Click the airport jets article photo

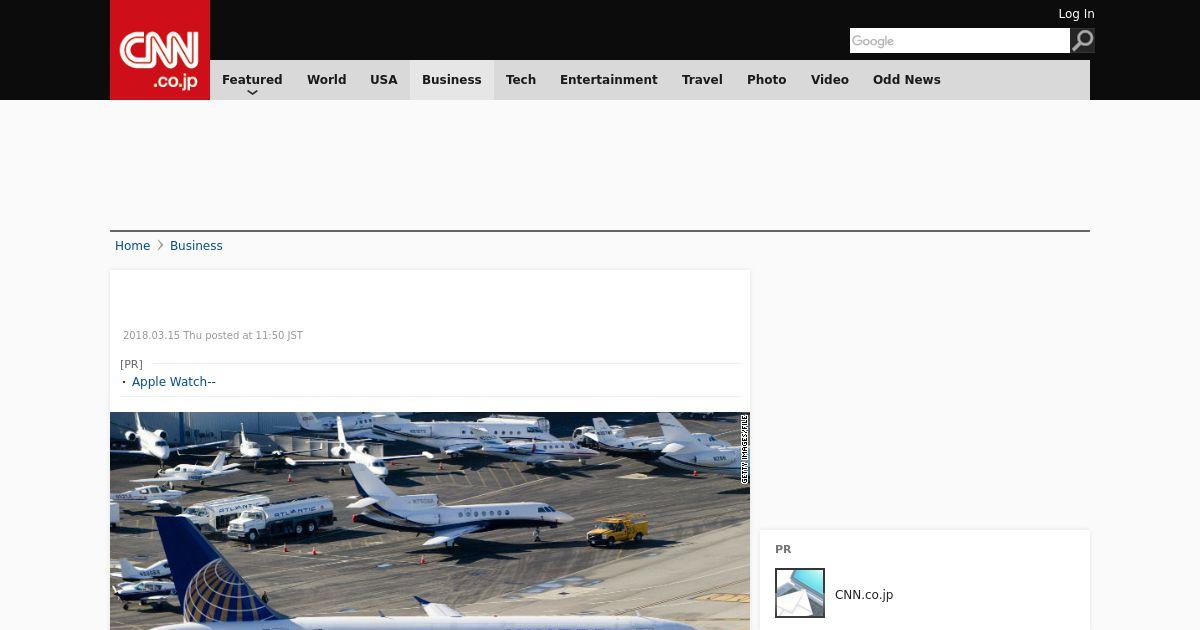(x=430, y=521)
